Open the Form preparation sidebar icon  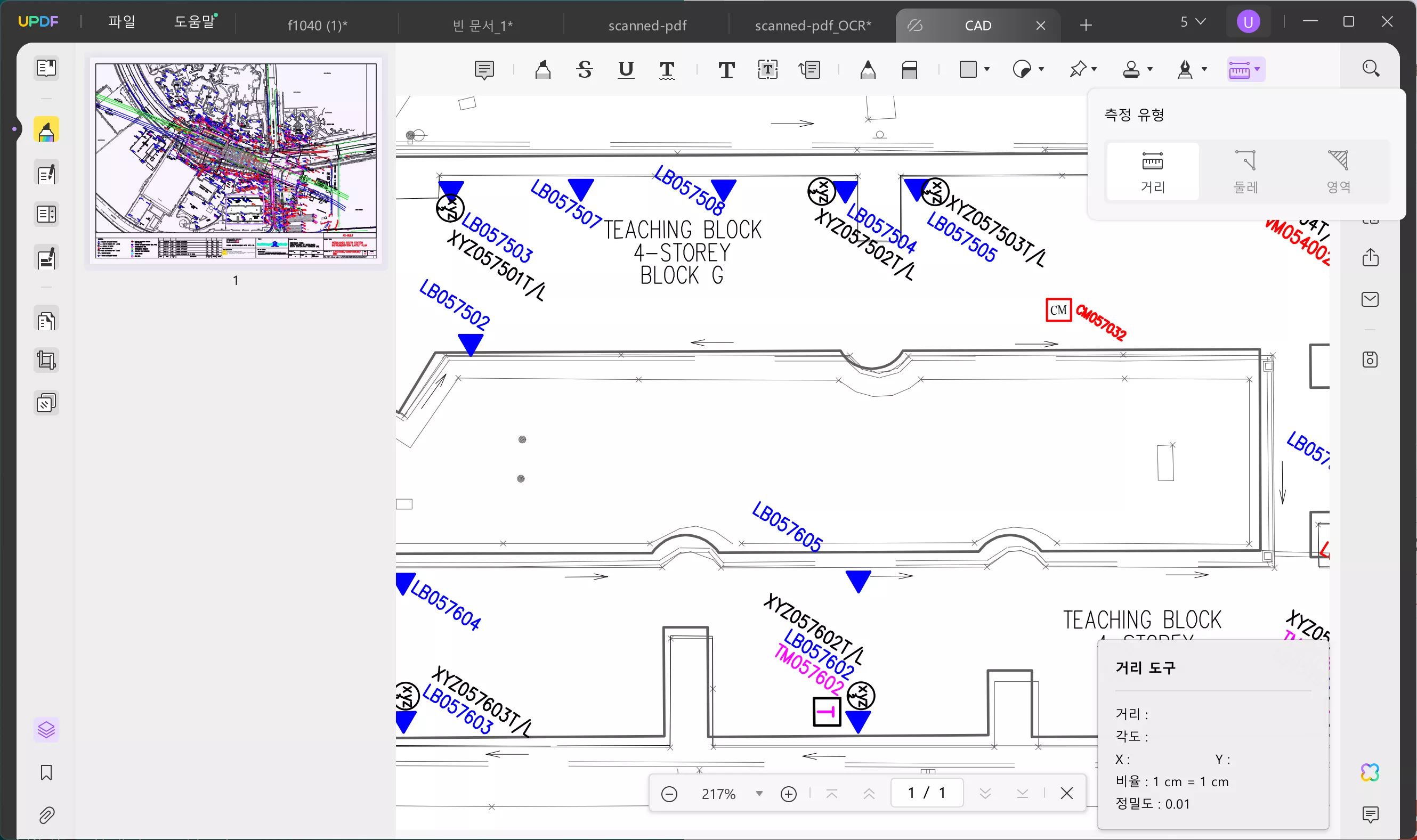46,215
